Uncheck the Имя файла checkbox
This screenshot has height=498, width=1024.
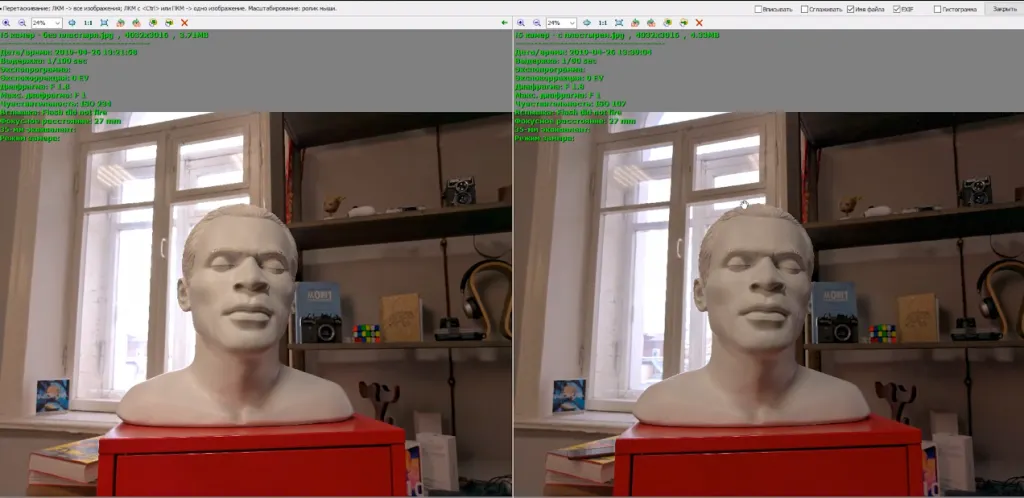click(x=851, y=9)
